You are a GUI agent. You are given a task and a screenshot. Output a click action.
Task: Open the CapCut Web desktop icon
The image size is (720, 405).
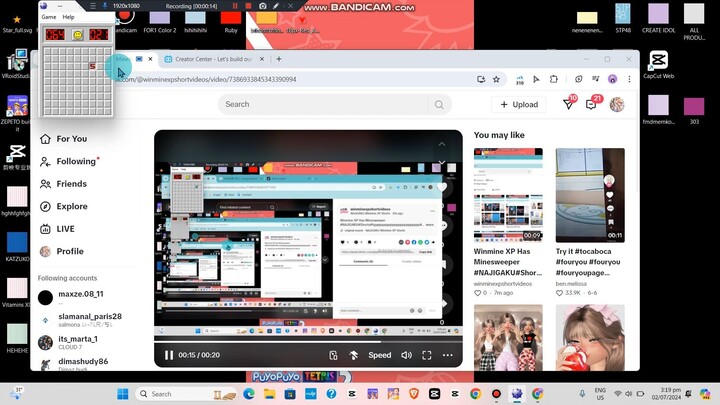pos(658,65)
